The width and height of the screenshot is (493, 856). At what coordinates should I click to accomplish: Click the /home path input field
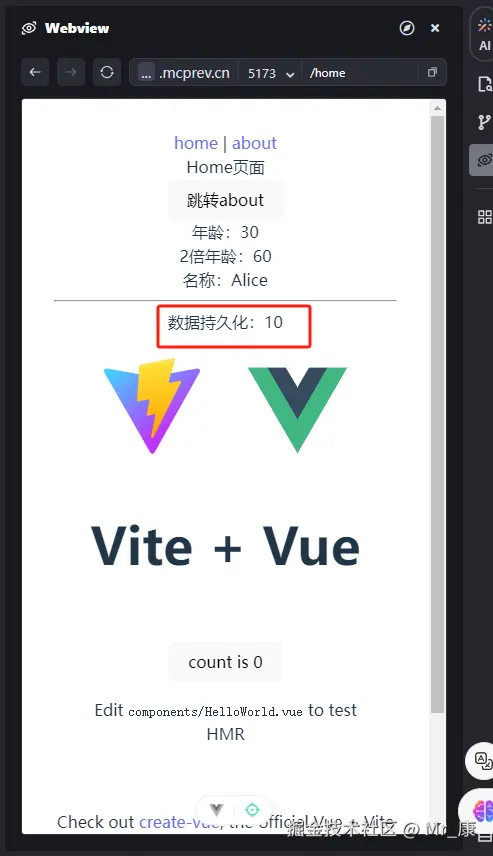pyautogui.click(x=360, y=73)
